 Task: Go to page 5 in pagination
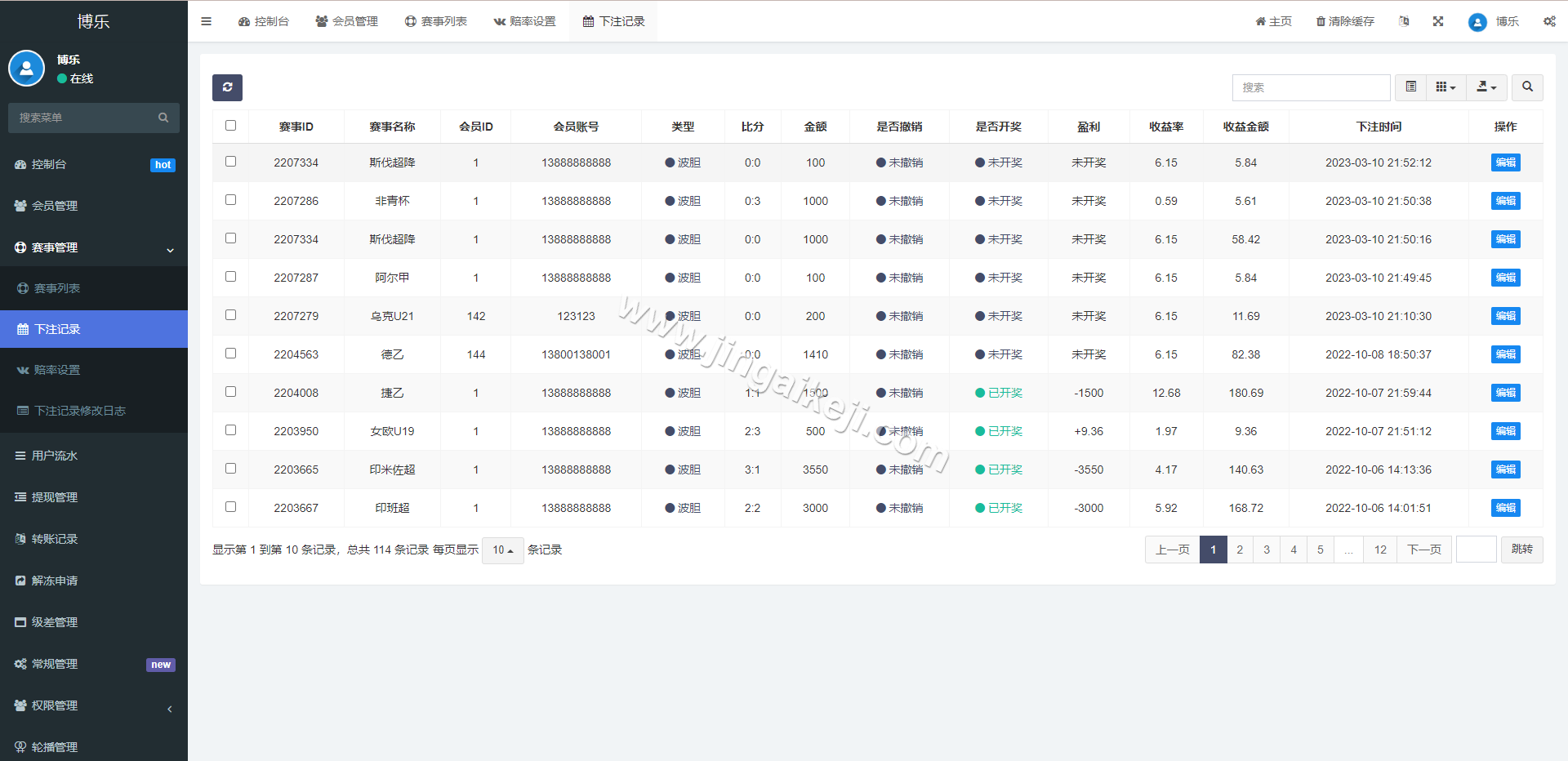click(1320, 550)
